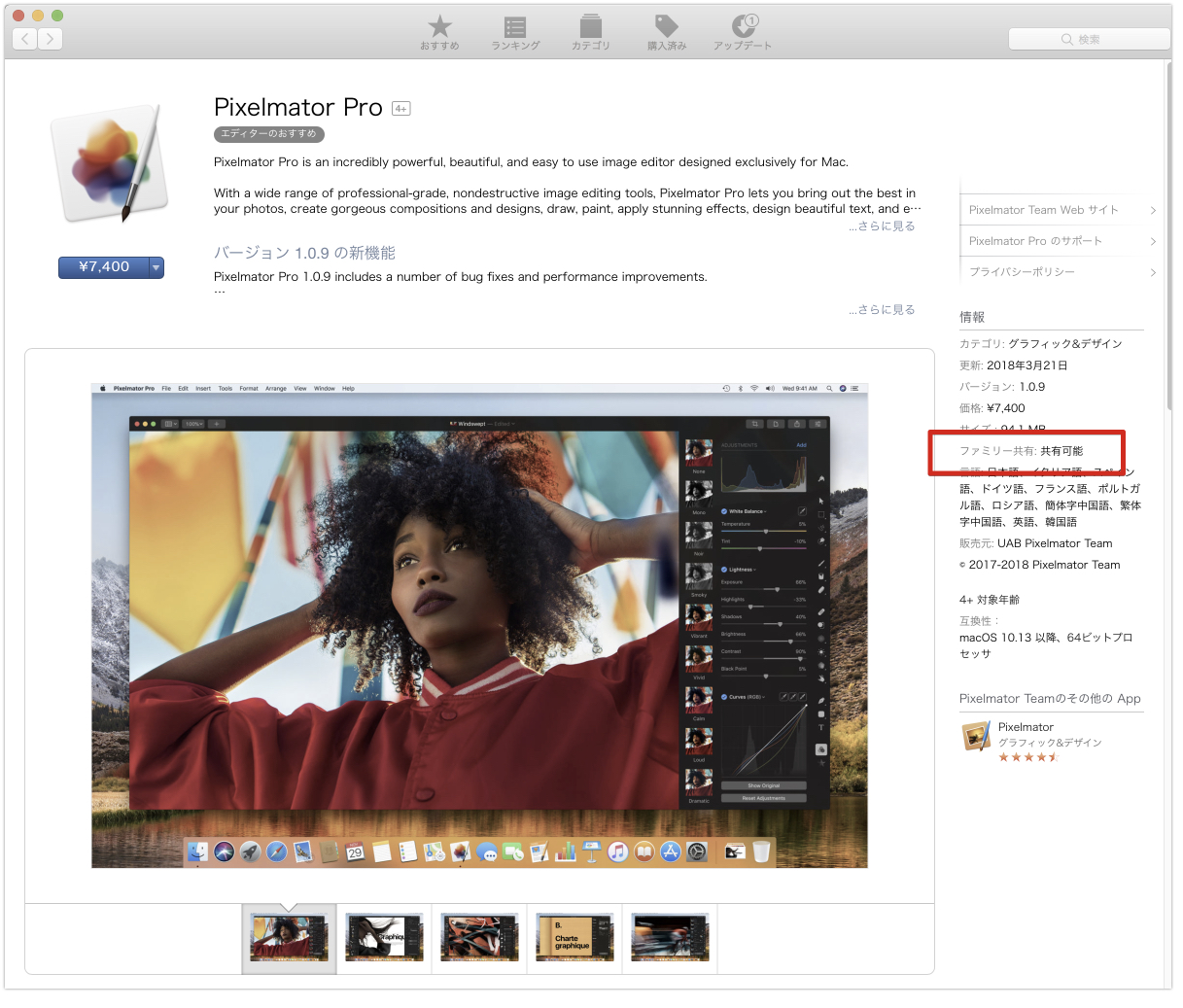Click the chevron next to Pixelmator Team Web サイト
Screen dimensions: 1183x1008
1153,210
